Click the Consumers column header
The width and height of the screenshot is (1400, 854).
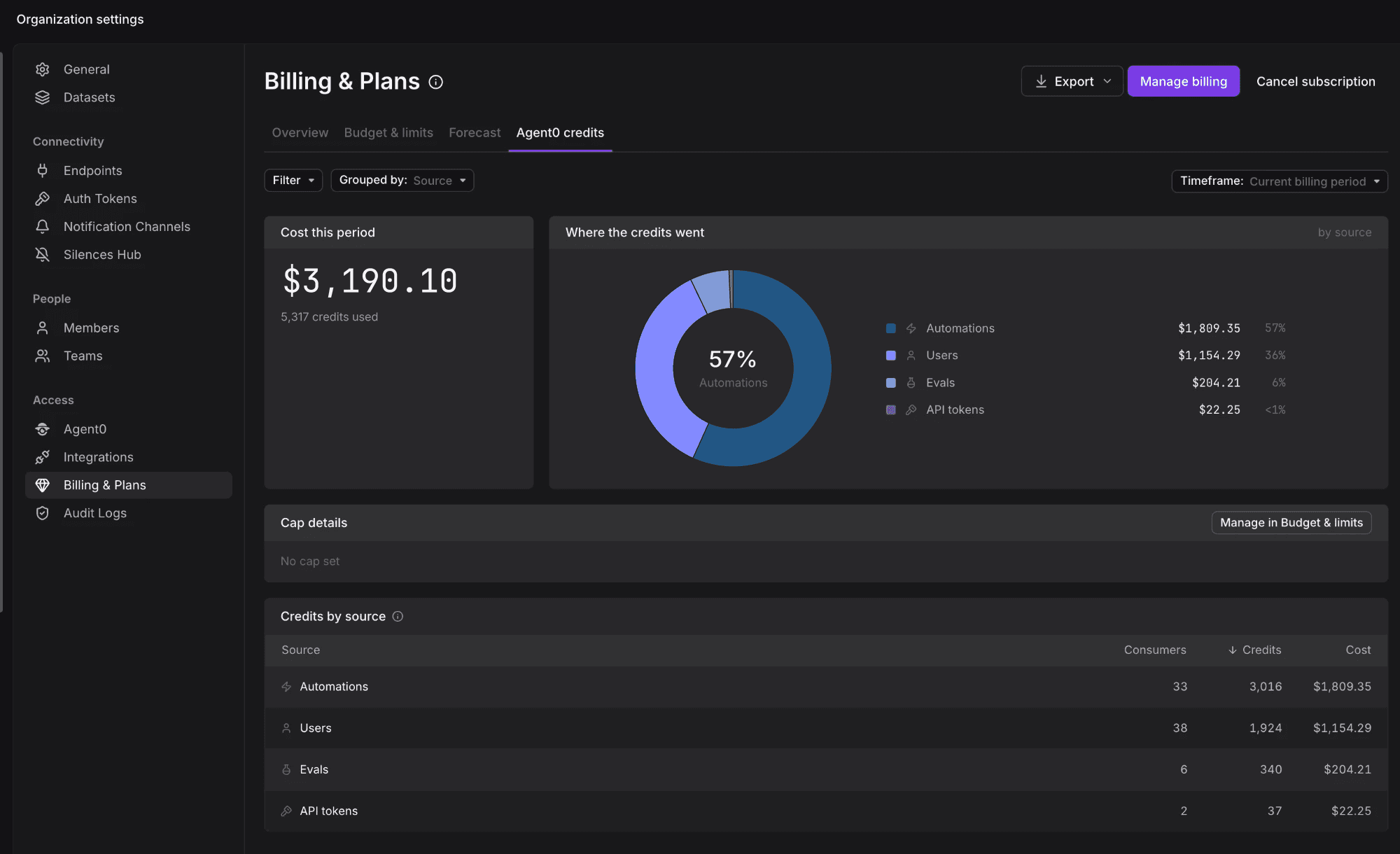click(1155, 650)
